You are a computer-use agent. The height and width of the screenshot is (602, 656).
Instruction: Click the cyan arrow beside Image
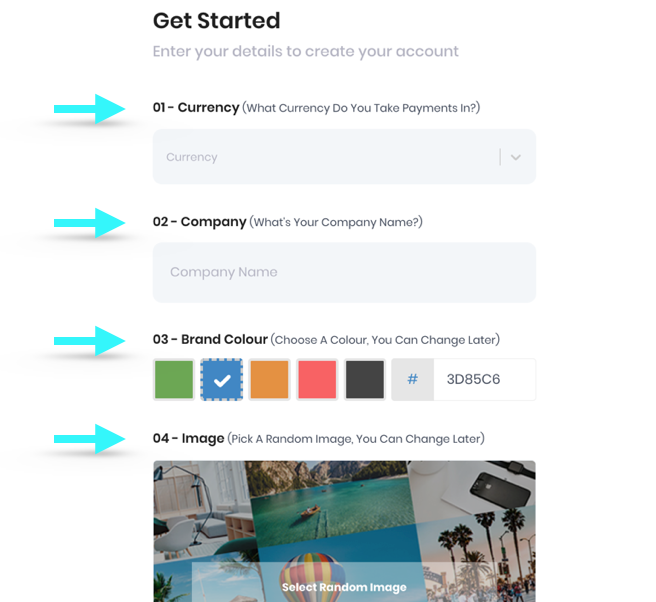(x=90, y=439)
